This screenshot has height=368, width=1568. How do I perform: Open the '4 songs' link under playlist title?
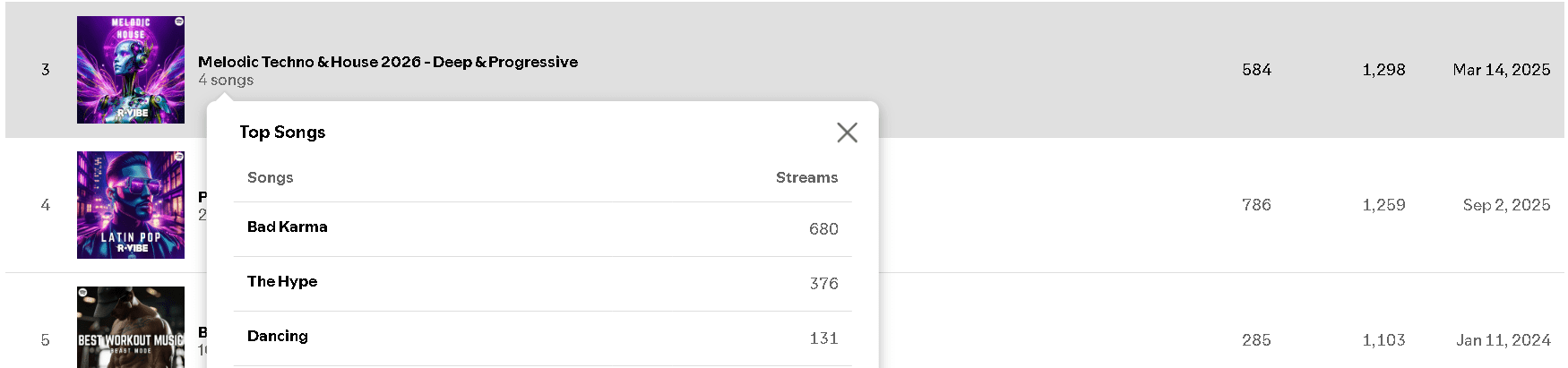pos(226,80)
